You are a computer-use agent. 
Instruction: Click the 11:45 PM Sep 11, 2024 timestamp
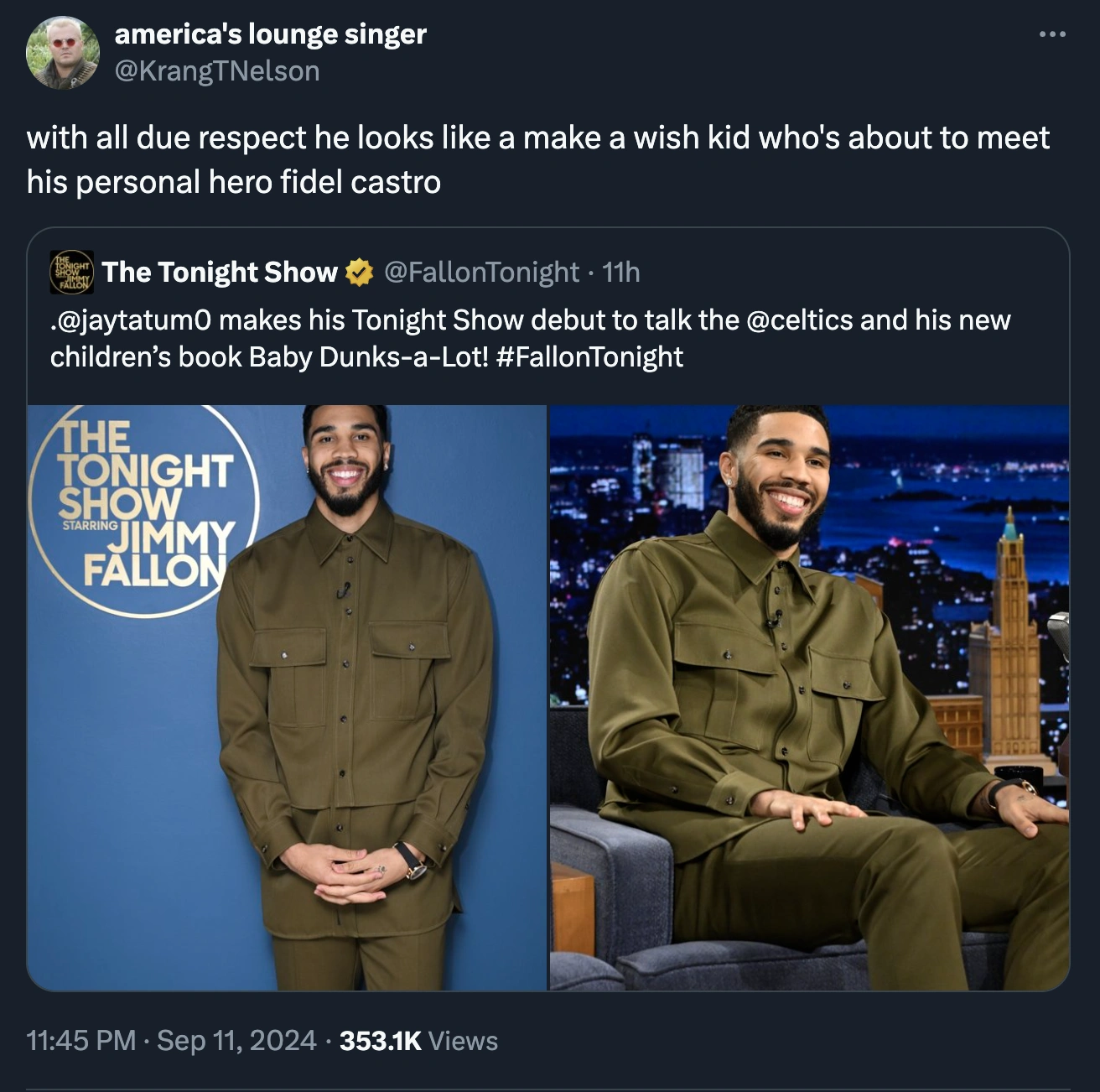[x=172, y=1040]
